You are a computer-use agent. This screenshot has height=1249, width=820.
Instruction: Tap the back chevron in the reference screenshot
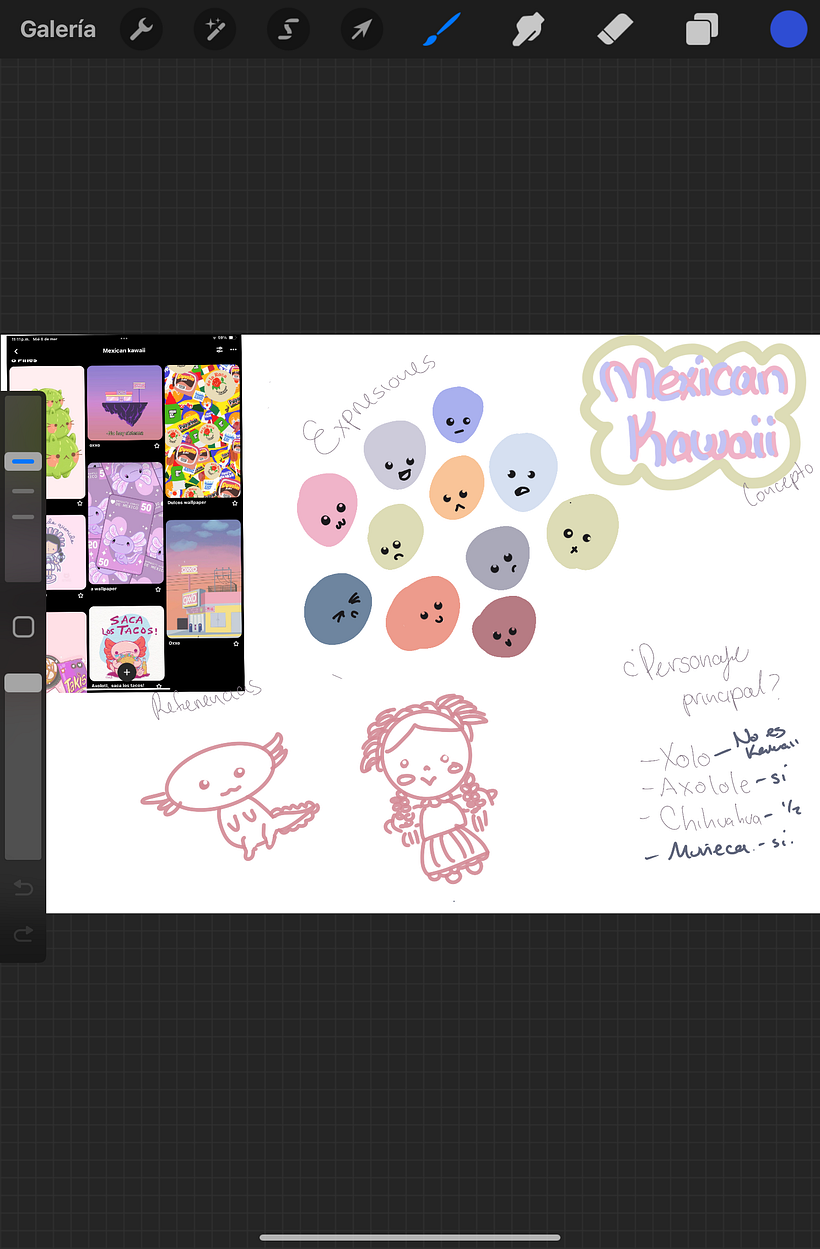click(14, 353)
